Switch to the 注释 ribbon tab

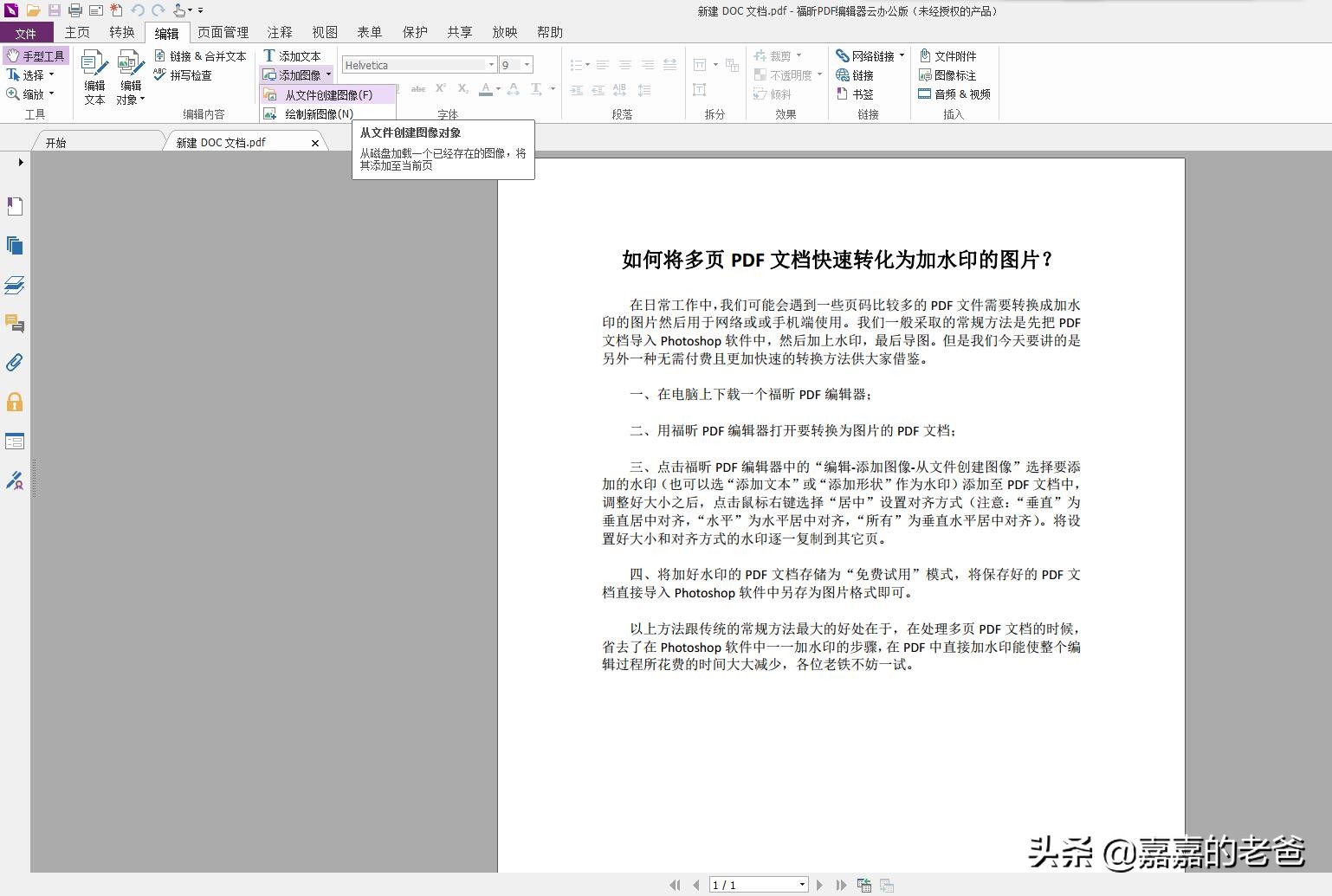coord(279,32)
